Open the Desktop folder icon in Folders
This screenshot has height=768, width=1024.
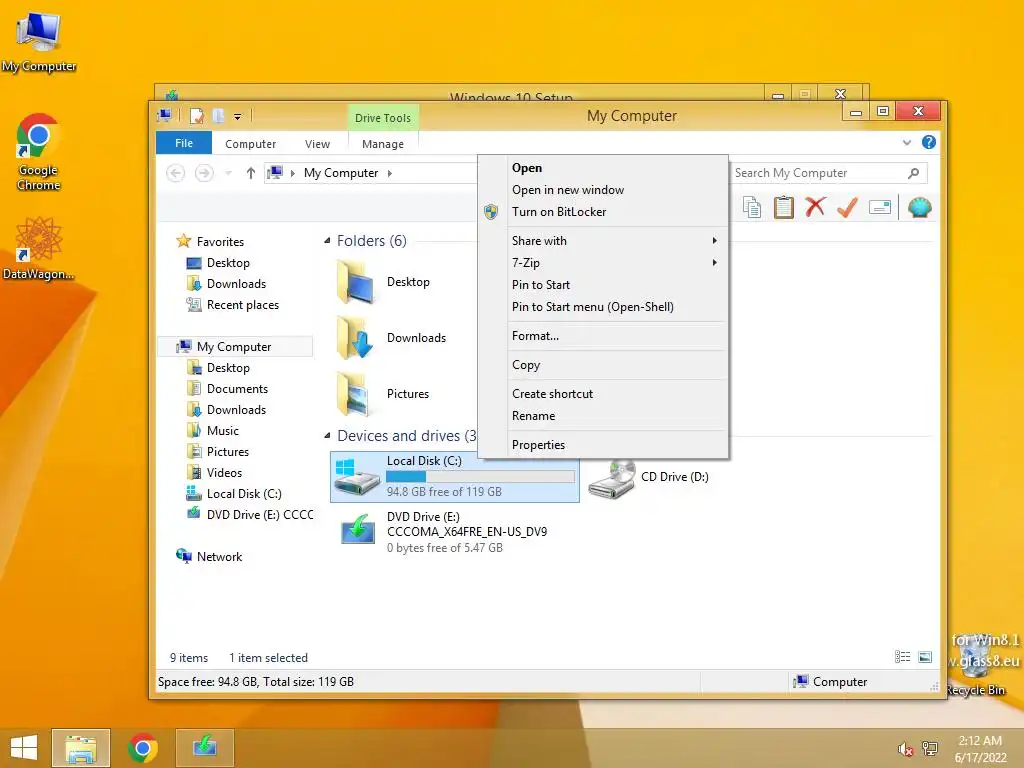(x=357, y=282)
